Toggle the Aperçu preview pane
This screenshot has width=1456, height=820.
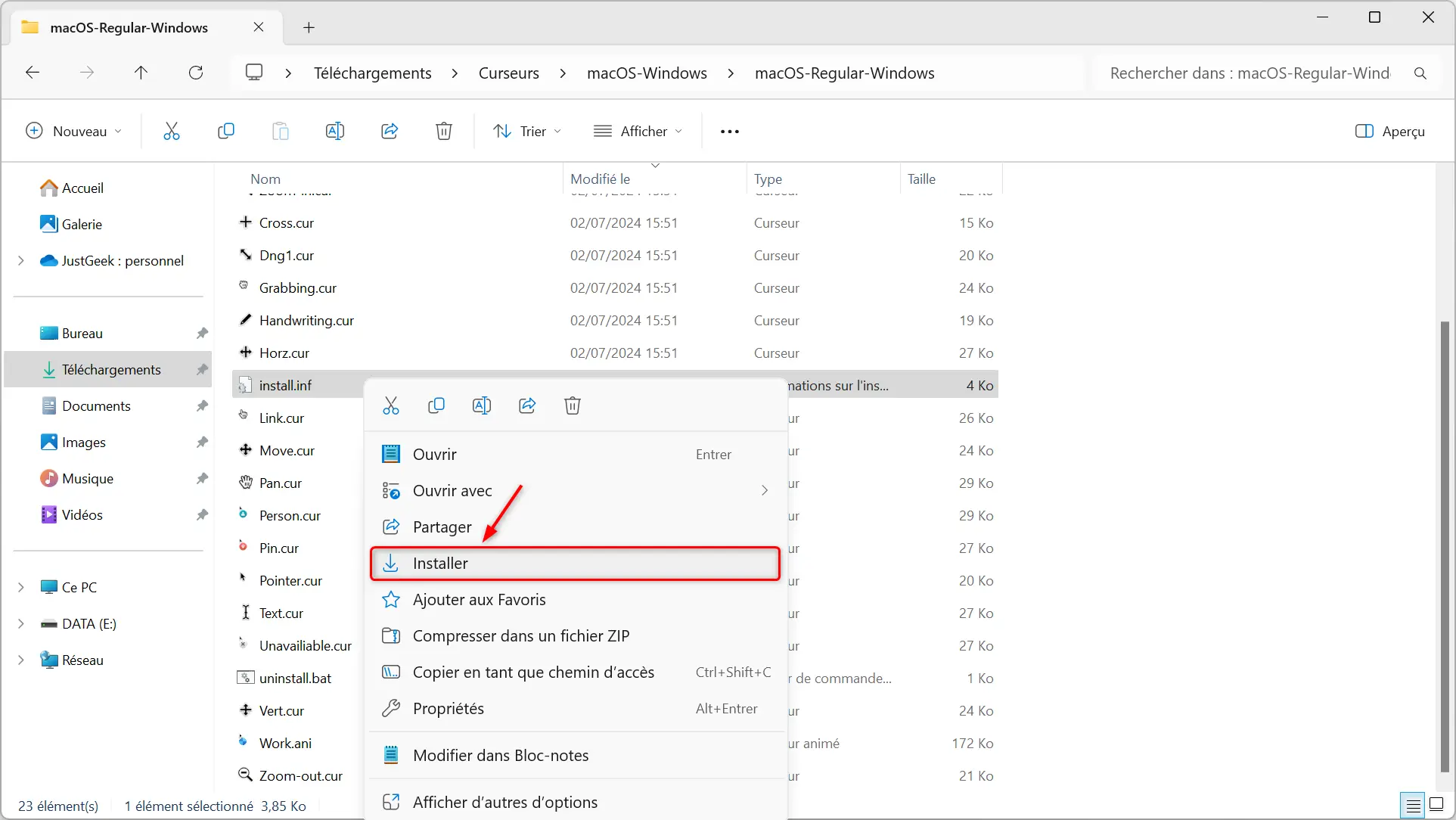click(1390, 131)
